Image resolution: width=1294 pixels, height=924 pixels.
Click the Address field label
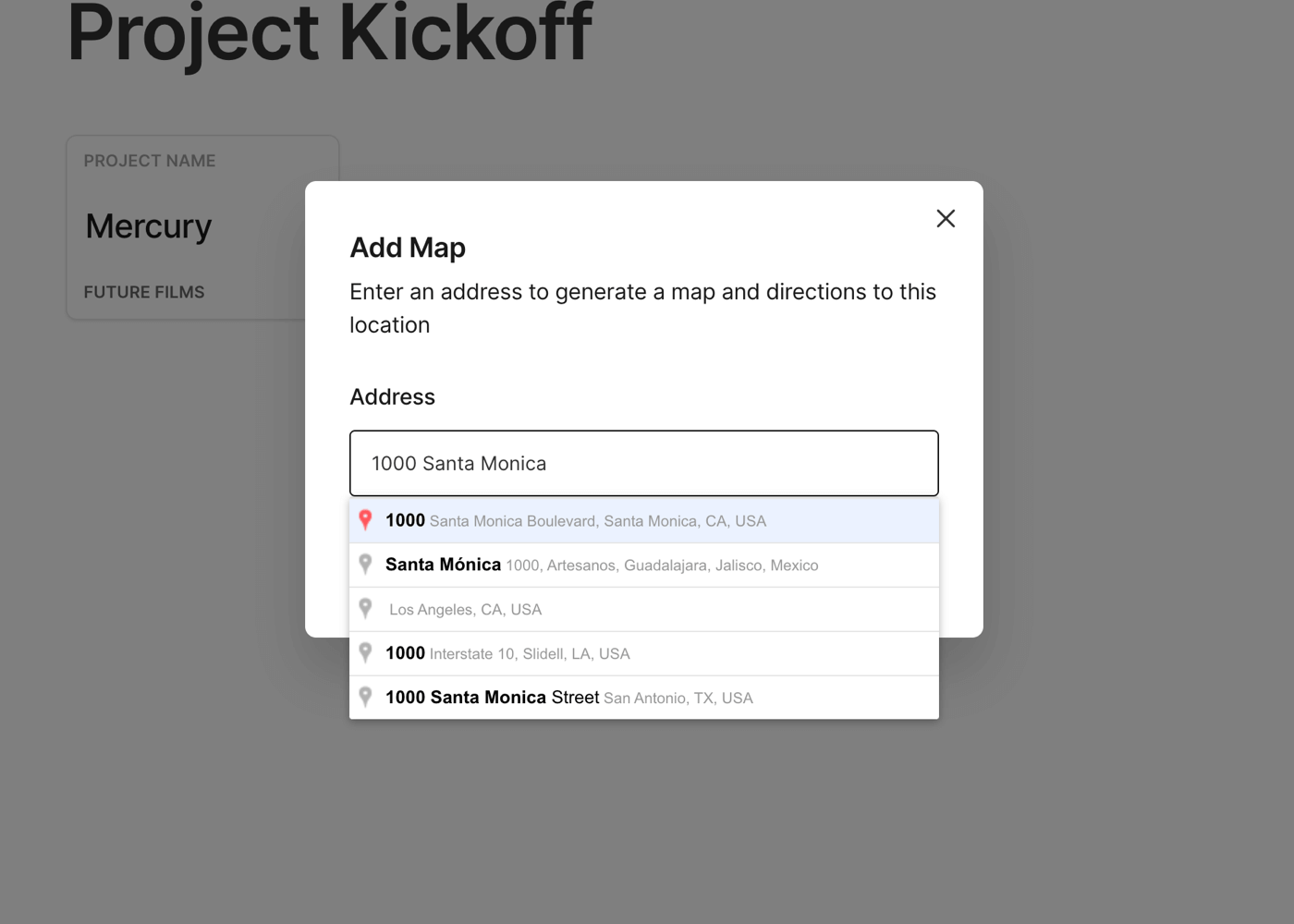(x=392, y=397)
